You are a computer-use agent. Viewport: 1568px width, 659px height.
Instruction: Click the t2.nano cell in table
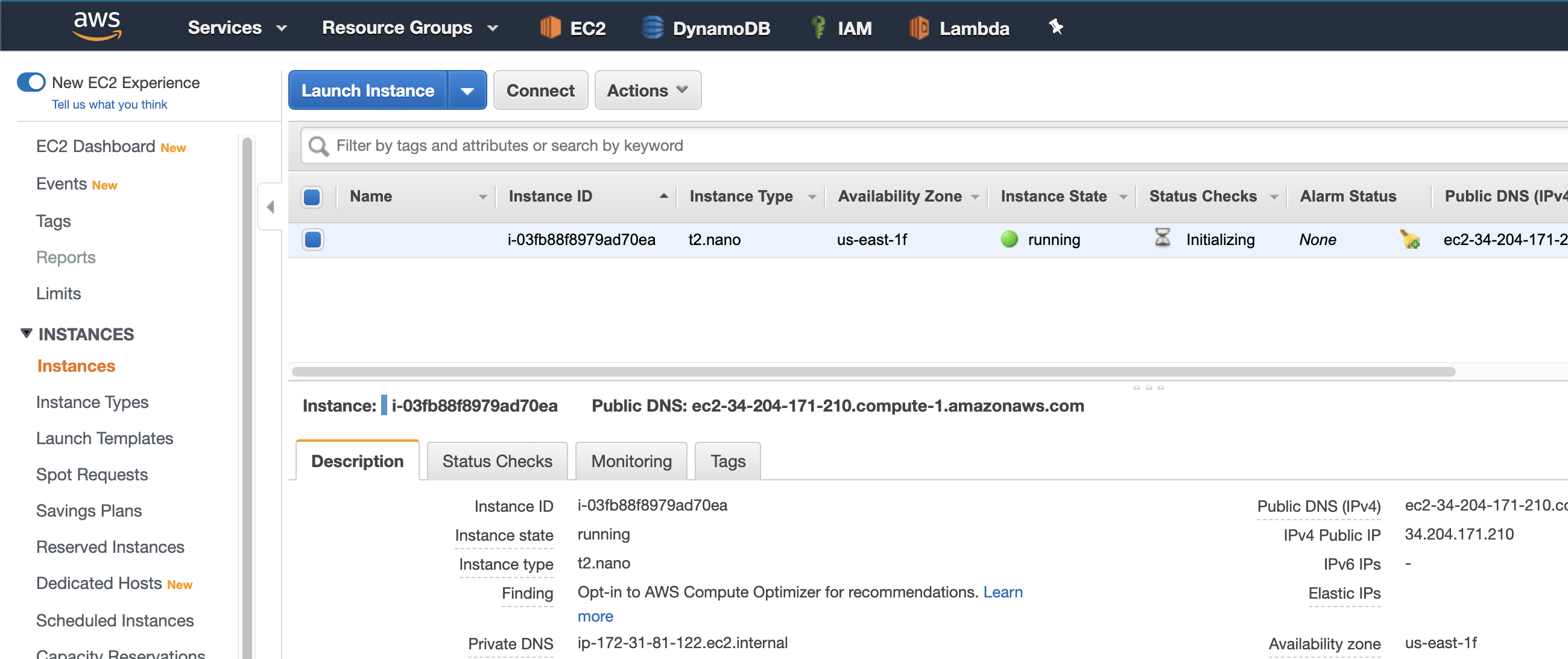[714, 240]
